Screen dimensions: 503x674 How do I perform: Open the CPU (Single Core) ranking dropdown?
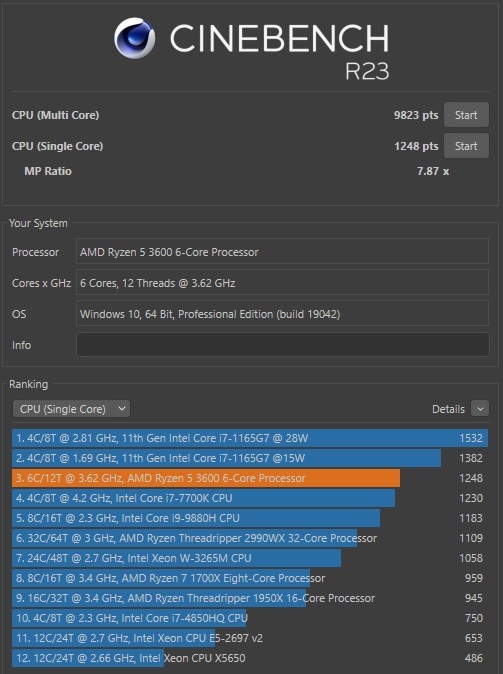[71, 409]
